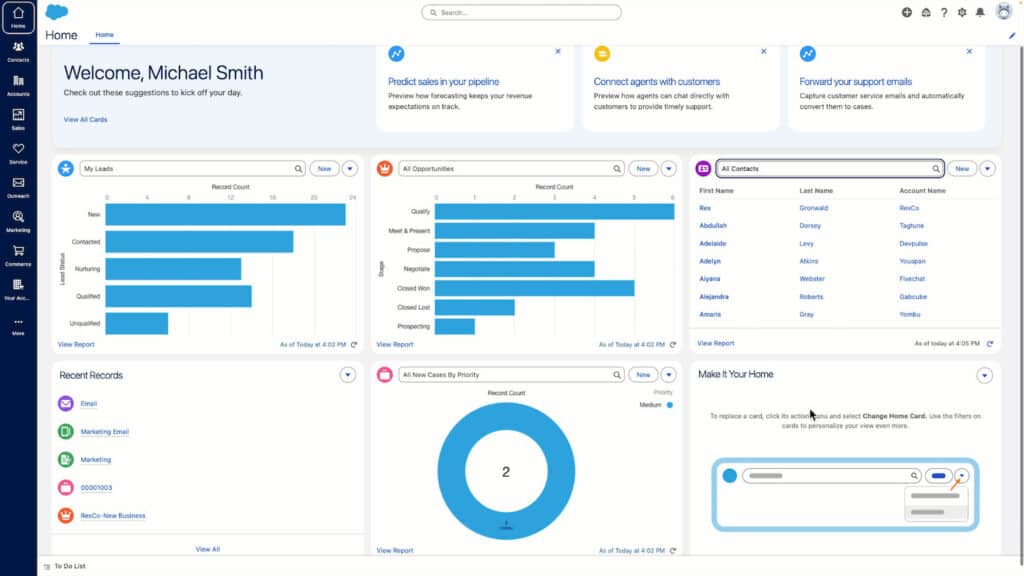Refresh the My Leads chart
This screenshot has width=1024, height=576.
coord(354,344)
